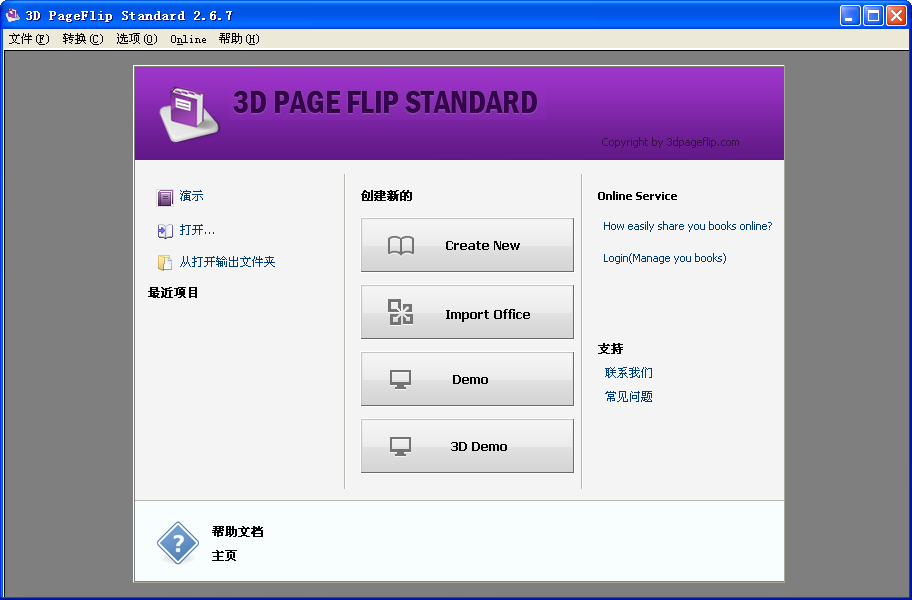Click the open-book icon beside 打开...

[165, 231]
